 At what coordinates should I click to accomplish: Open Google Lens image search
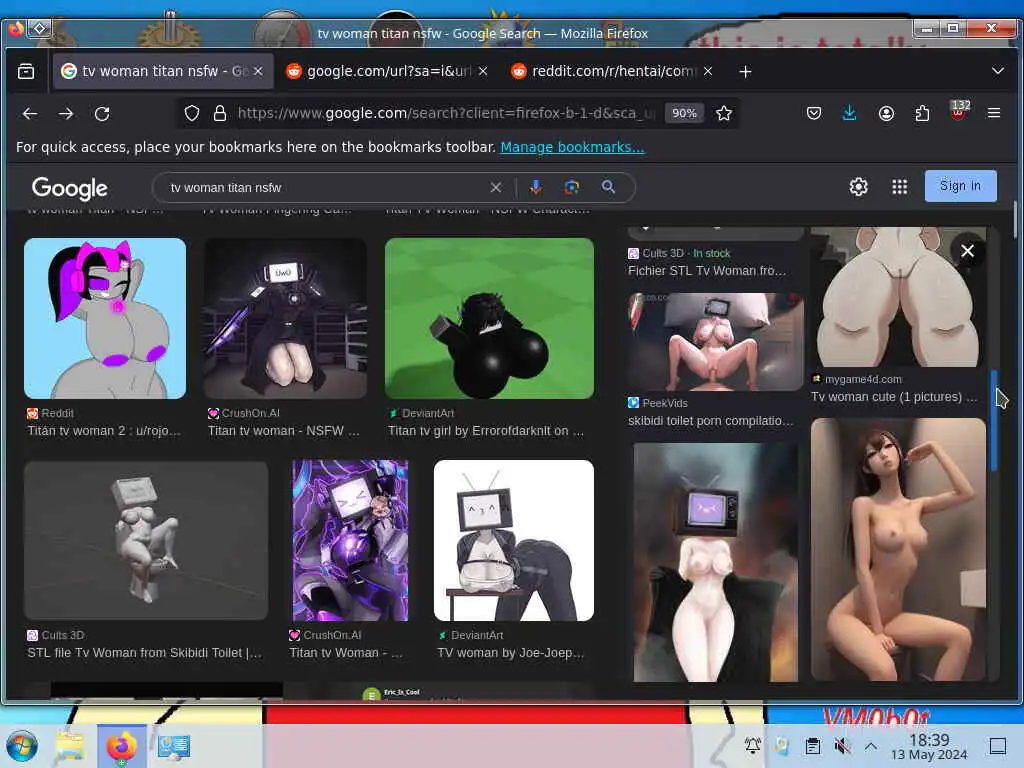(571, 187)
